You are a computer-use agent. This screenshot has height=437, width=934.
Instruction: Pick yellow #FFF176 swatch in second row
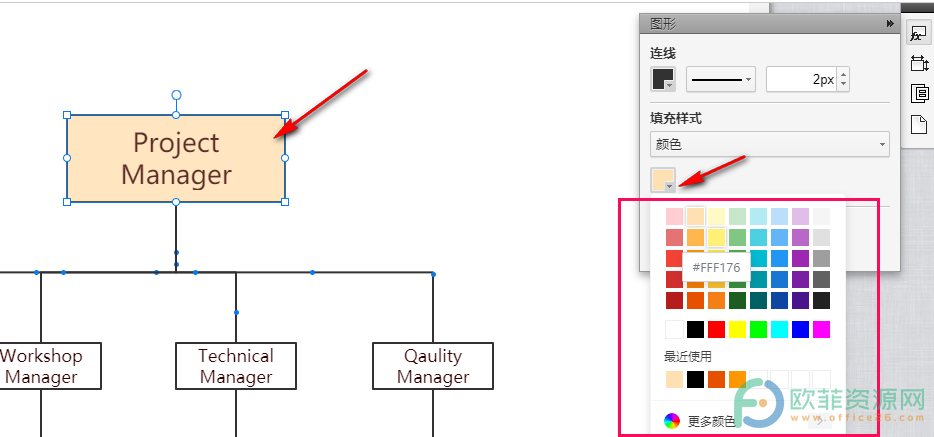pyautogui.click(x=717, y=238)
